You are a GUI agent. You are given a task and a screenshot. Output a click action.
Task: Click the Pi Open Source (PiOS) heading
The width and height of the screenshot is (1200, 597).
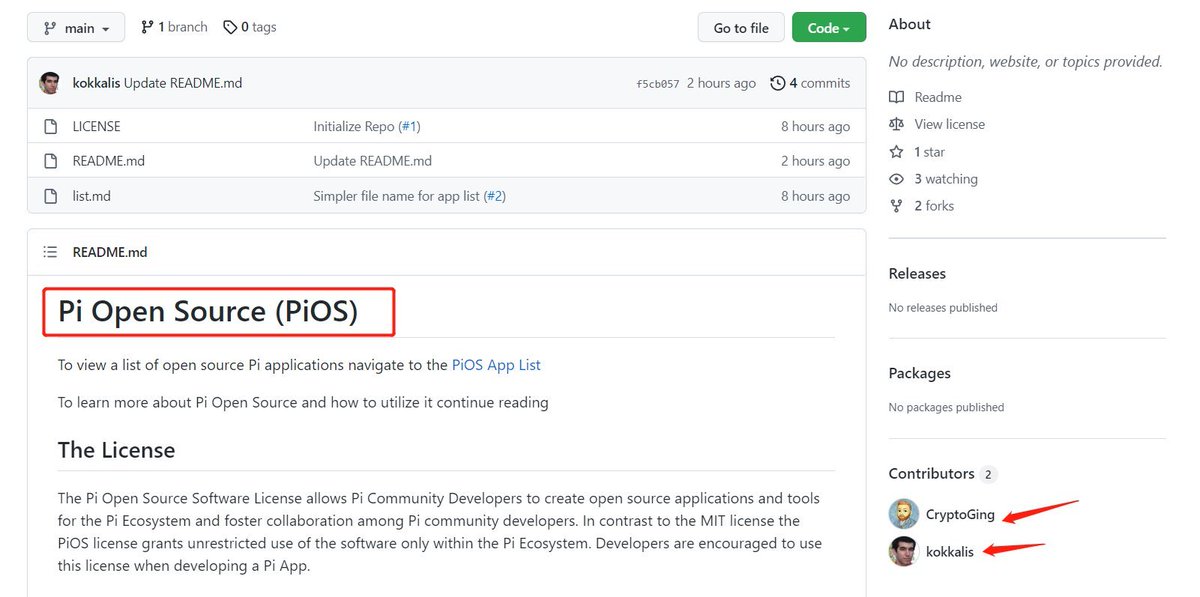(208, 312)
